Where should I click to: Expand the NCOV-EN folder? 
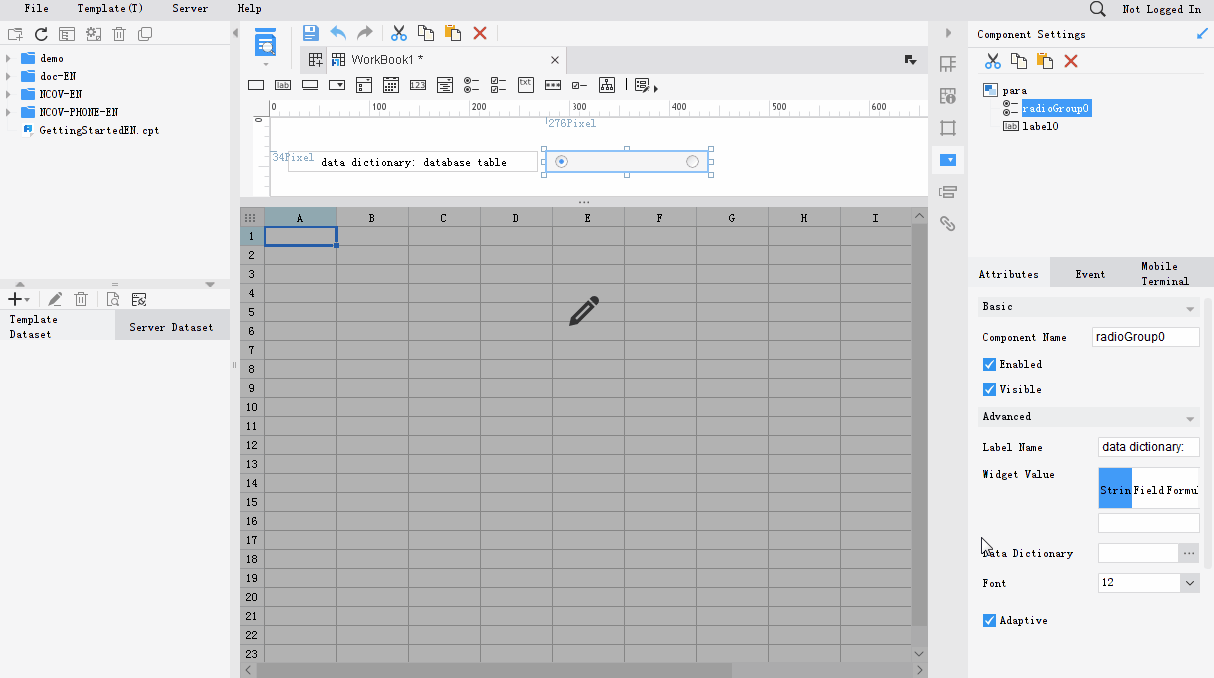point(8,94)
